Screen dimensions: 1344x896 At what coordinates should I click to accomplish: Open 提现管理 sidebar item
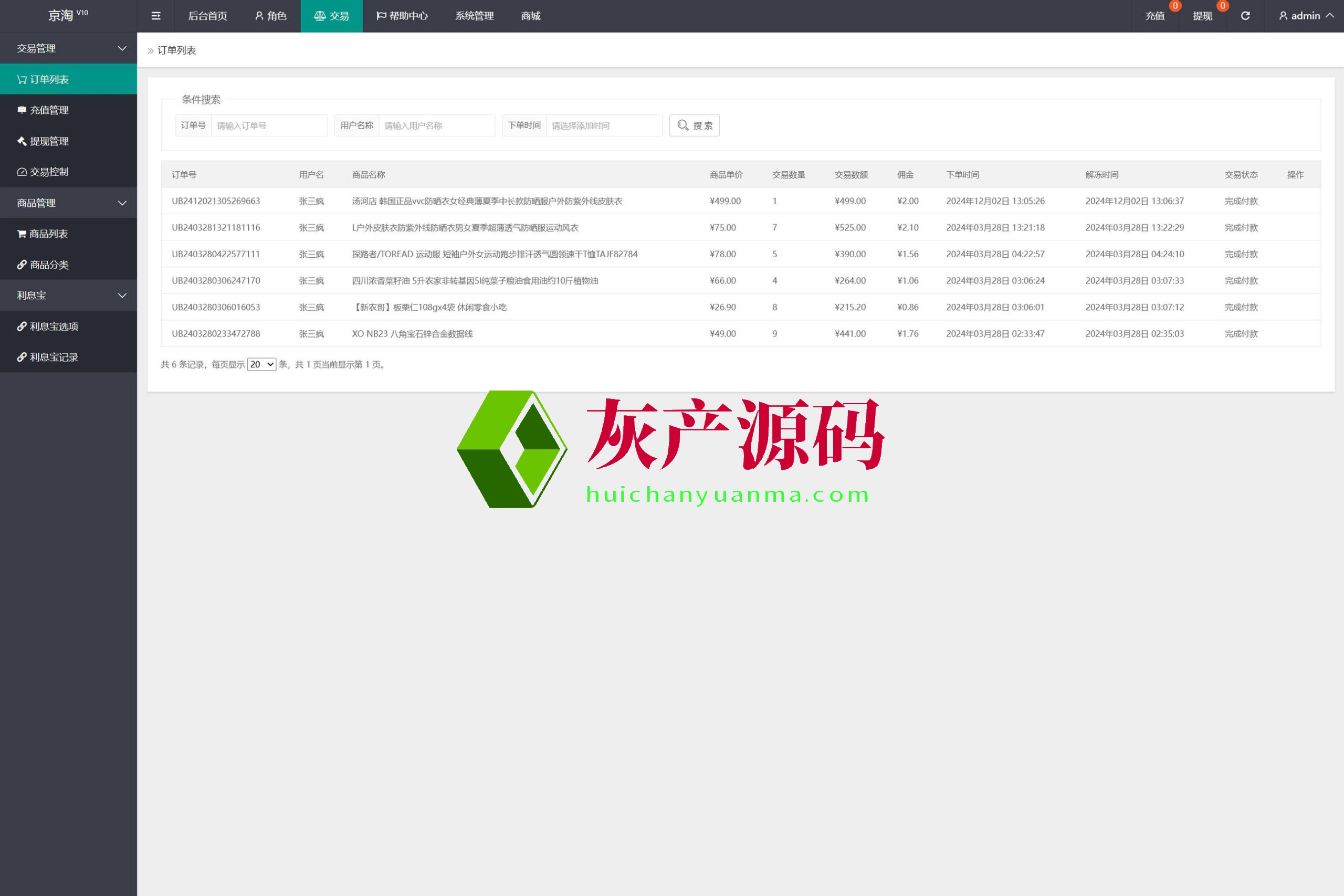click(49, 141)
